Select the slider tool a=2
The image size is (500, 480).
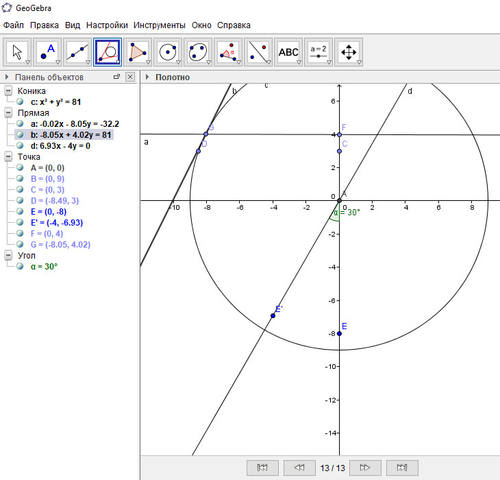click(318, 52)
